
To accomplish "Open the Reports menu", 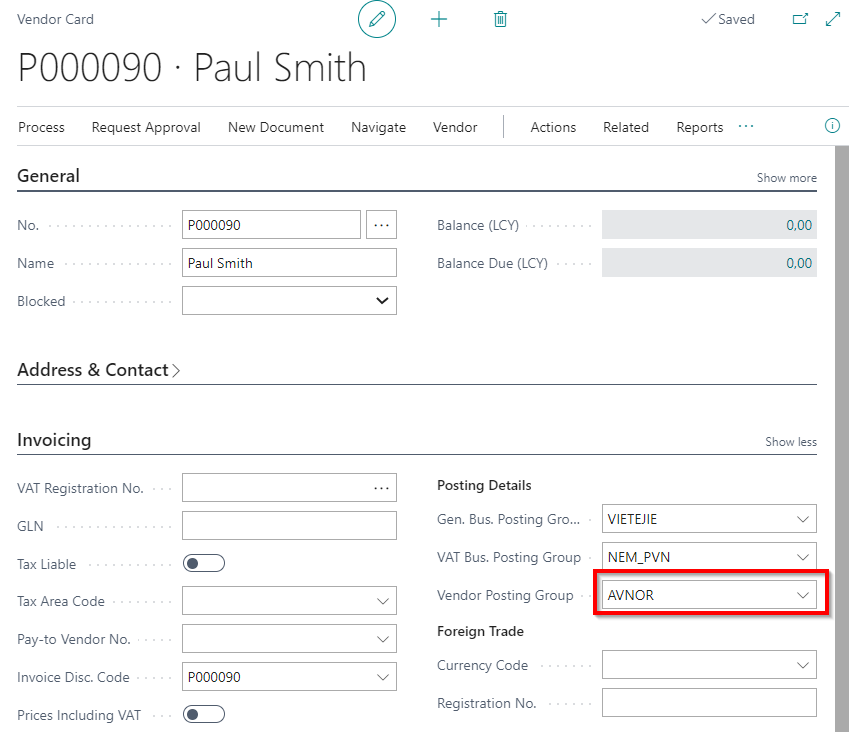I will pyautogui.click(x=700, y=127).
